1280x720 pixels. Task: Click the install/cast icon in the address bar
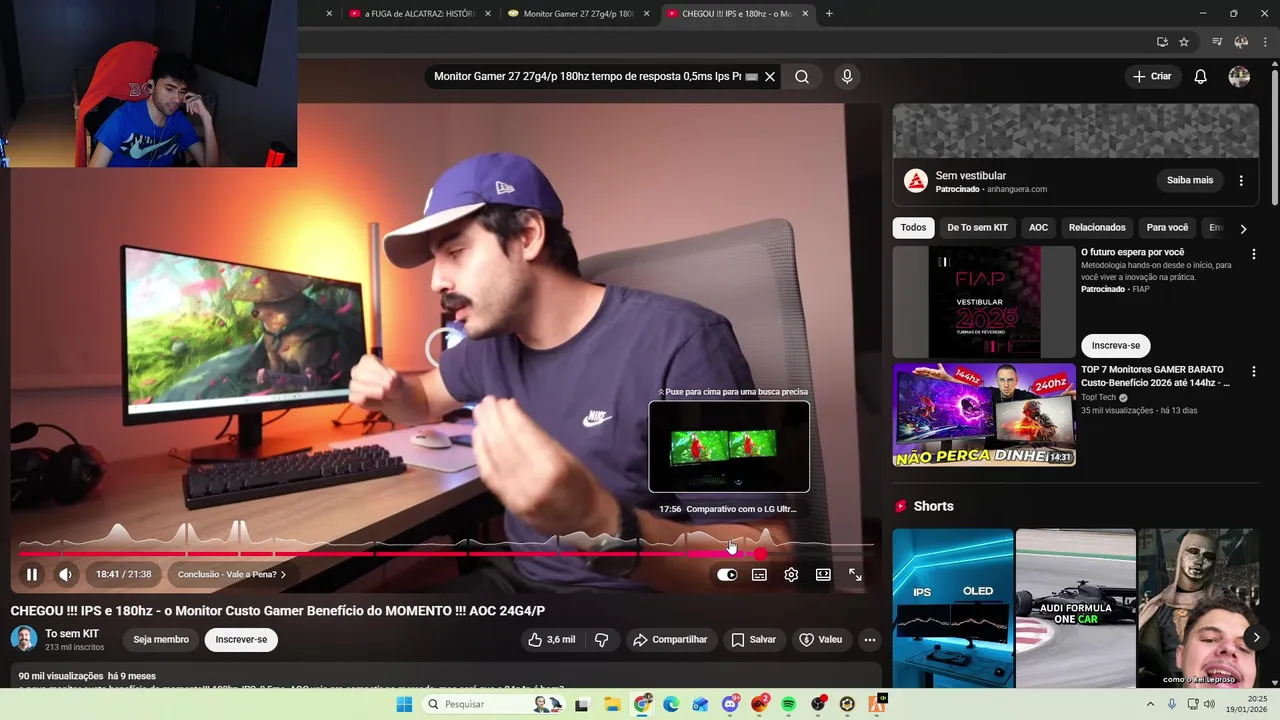pos(1162,42)
